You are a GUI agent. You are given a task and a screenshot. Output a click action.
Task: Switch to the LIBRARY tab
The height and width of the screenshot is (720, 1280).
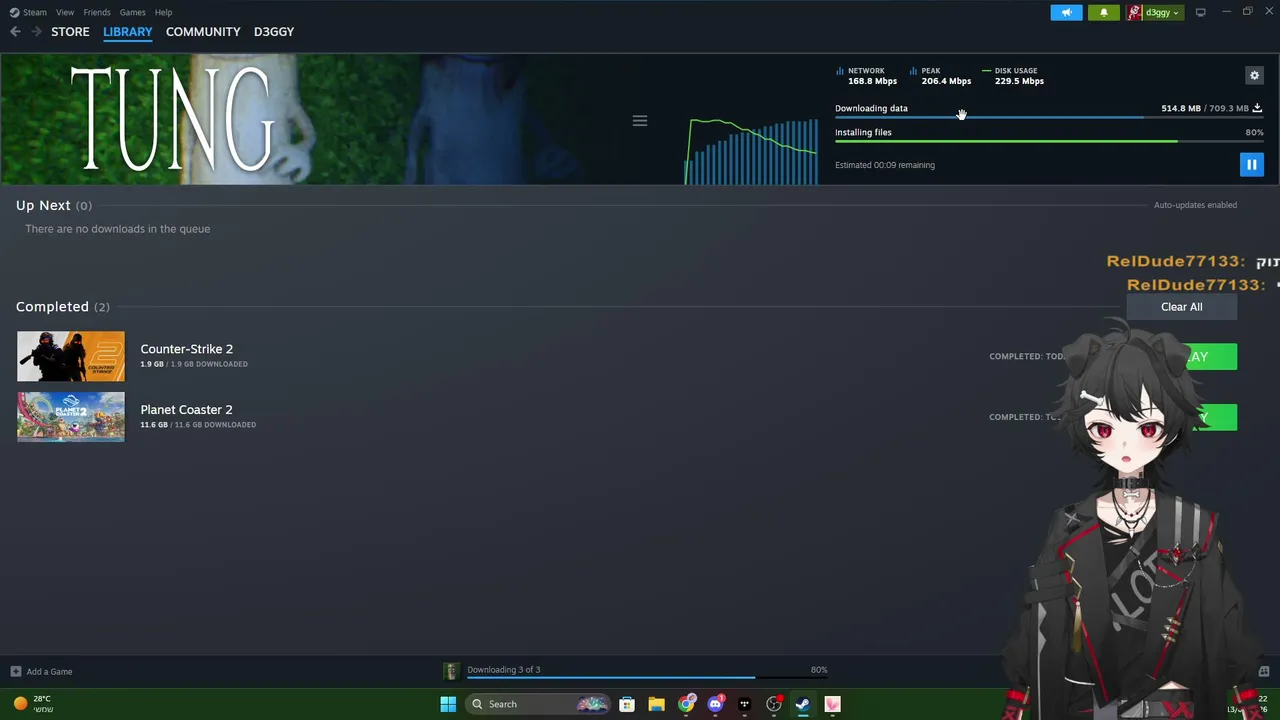pos(128,32)
